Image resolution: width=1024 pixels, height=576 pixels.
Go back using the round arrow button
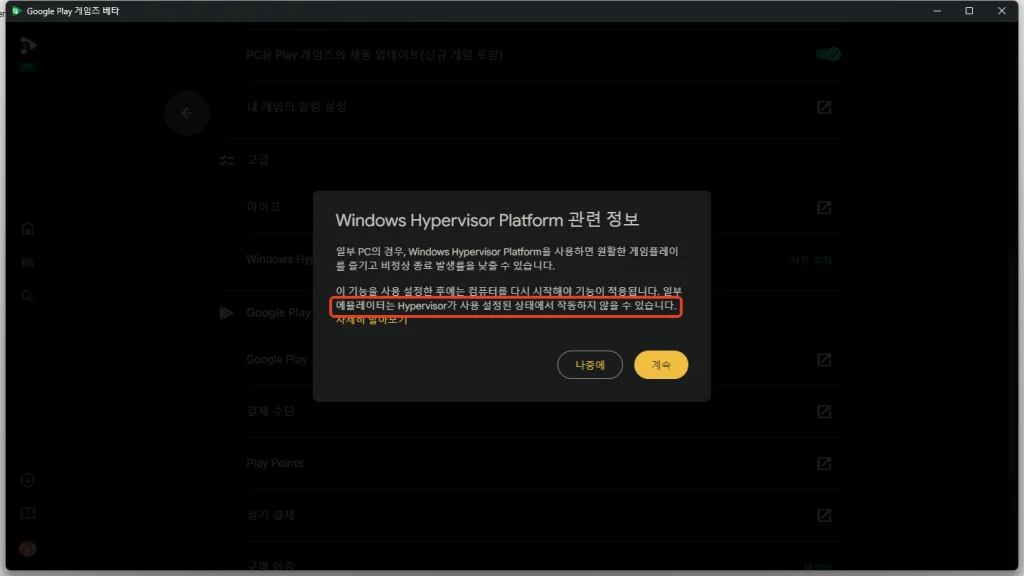(x=187, y=113)
